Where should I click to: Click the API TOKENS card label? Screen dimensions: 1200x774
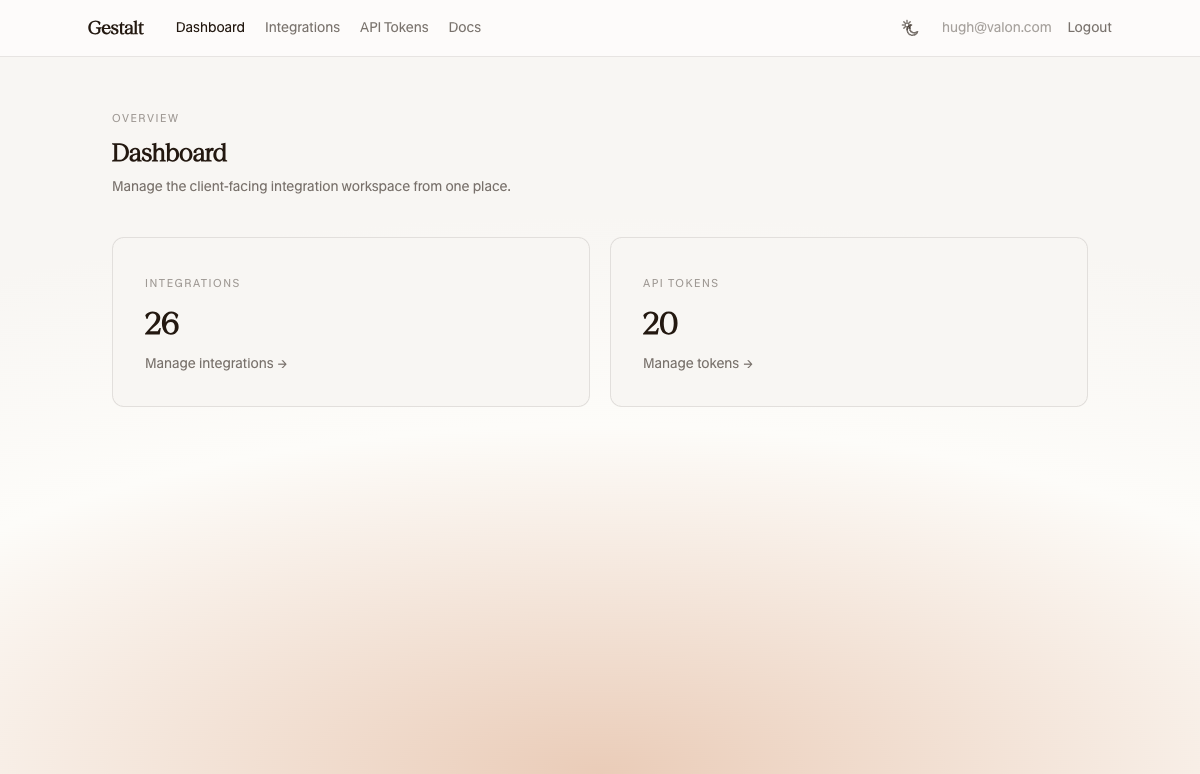pos(681,283)
